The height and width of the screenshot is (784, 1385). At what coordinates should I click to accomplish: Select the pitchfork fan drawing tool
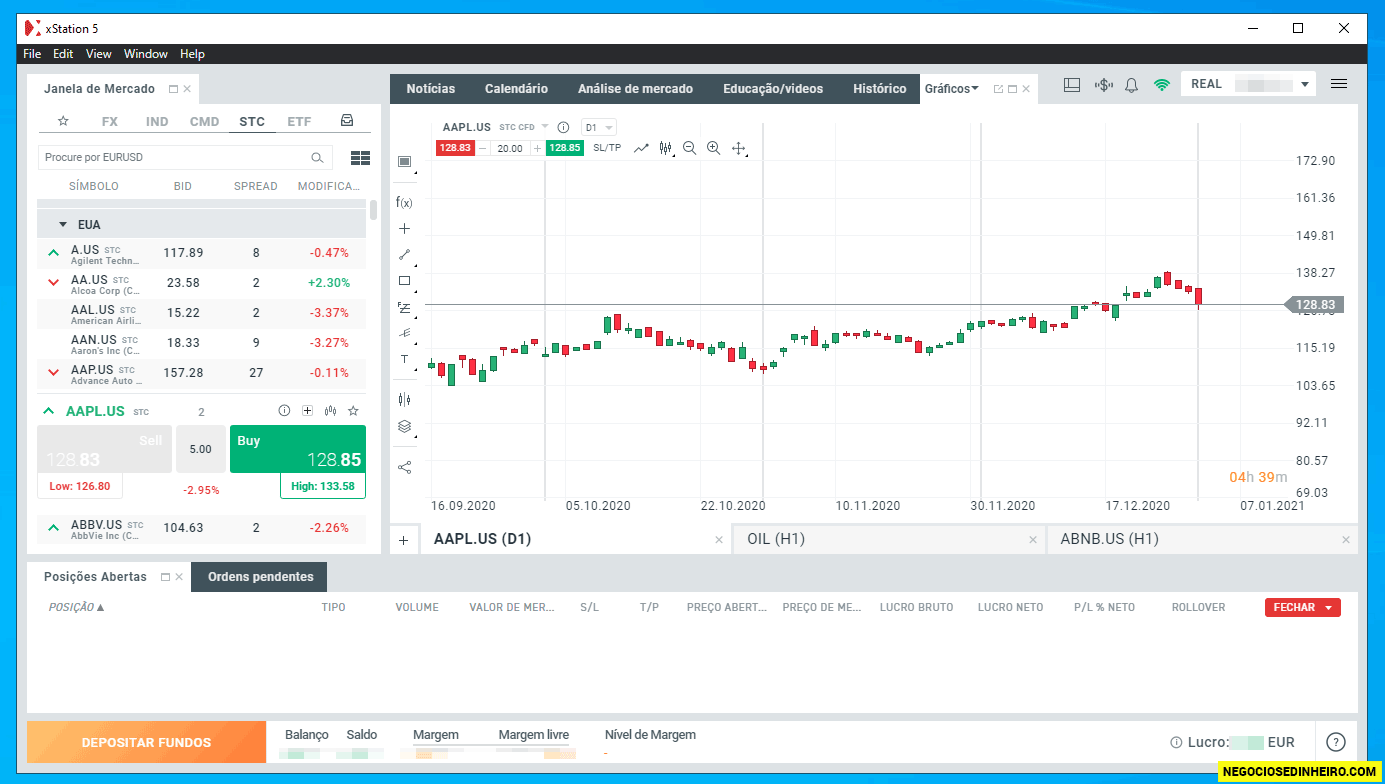pos(404,333)
